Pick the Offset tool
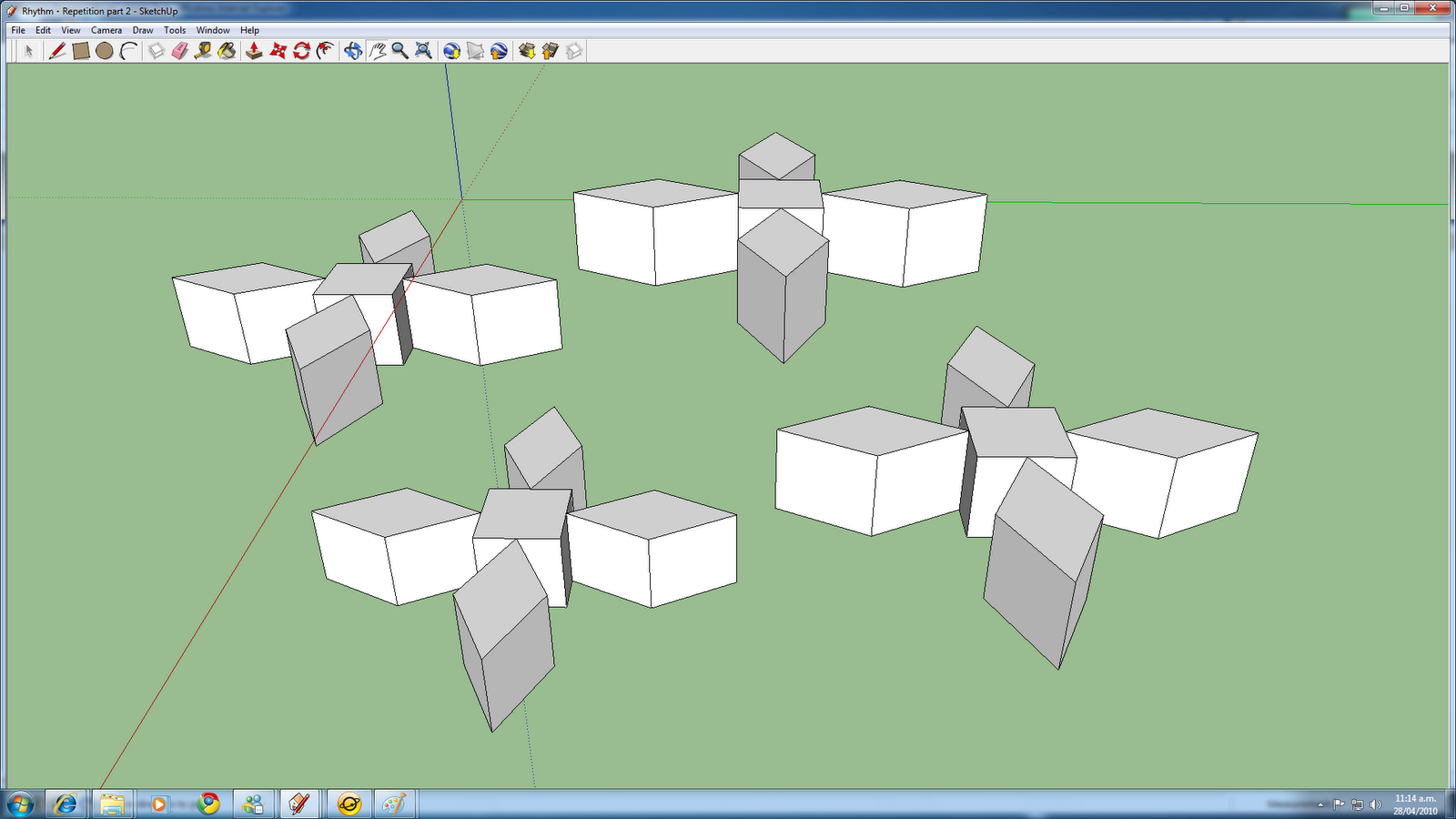 click(326, 51)
